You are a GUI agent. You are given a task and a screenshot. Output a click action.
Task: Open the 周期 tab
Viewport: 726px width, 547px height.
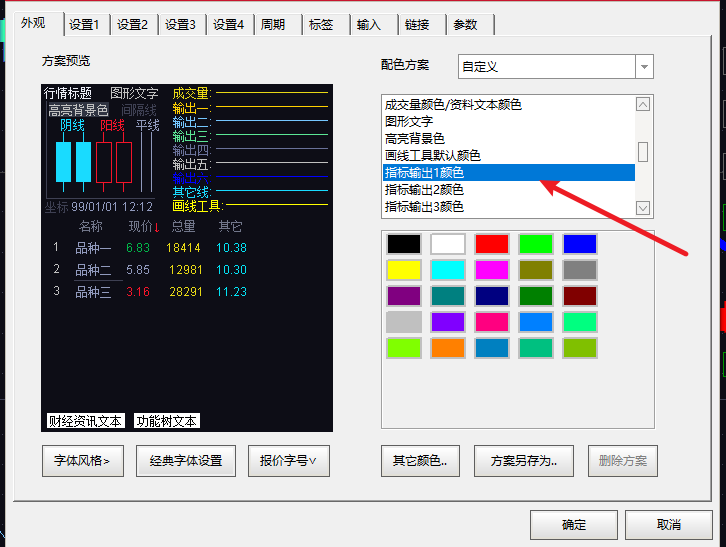(278, 25)
